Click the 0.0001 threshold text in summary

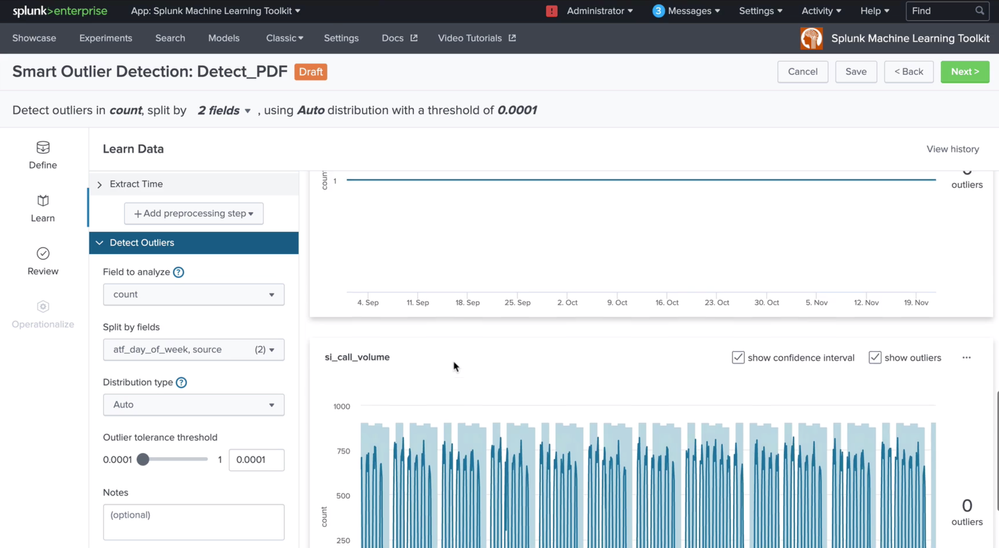517,110
